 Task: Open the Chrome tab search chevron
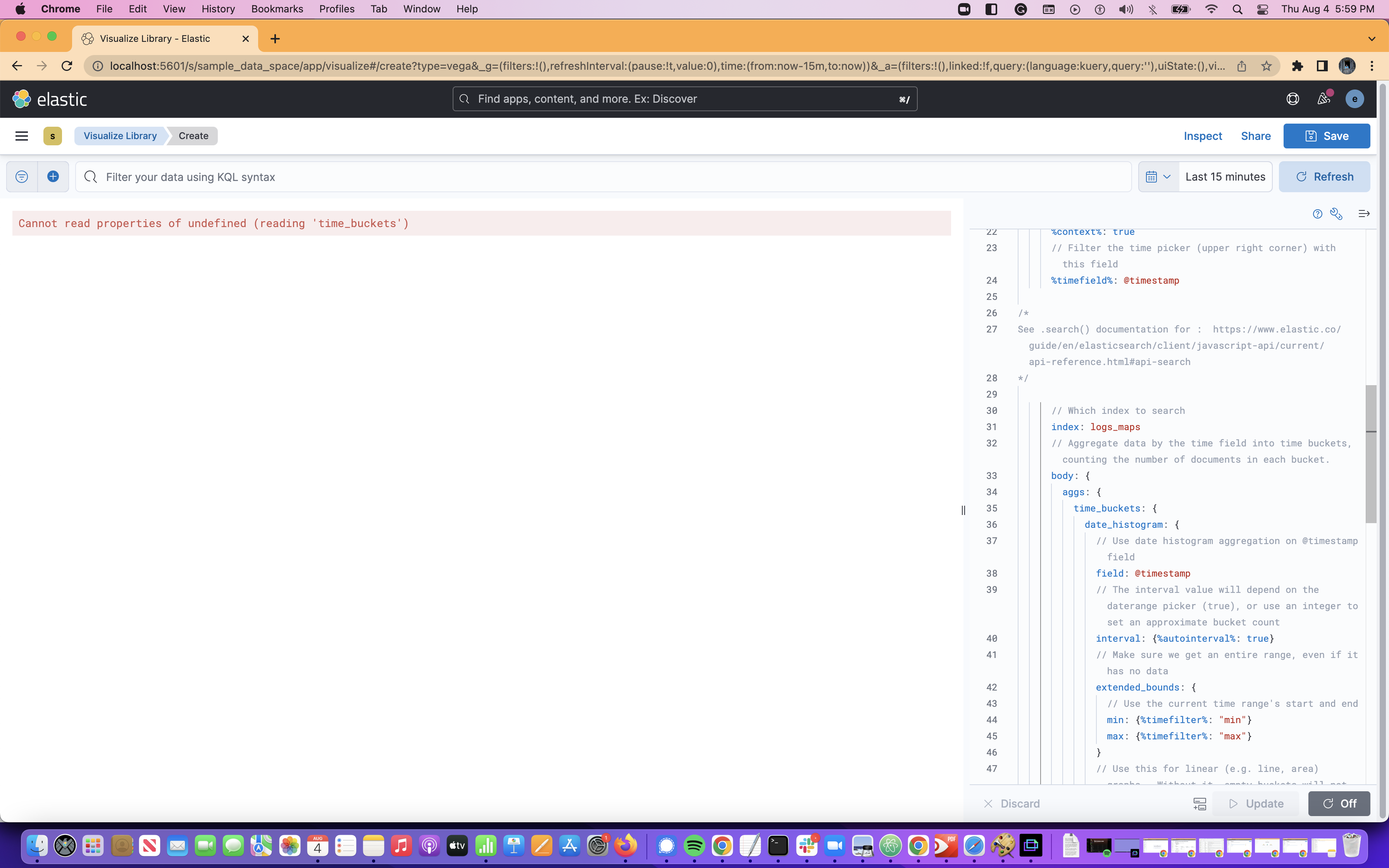[x=1372, y=38]
